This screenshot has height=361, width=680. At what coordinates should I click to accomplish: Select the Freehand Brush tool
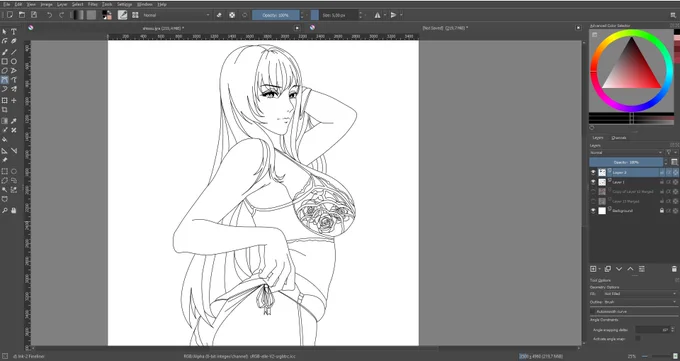pyautogui.click(x=5, y=52)
